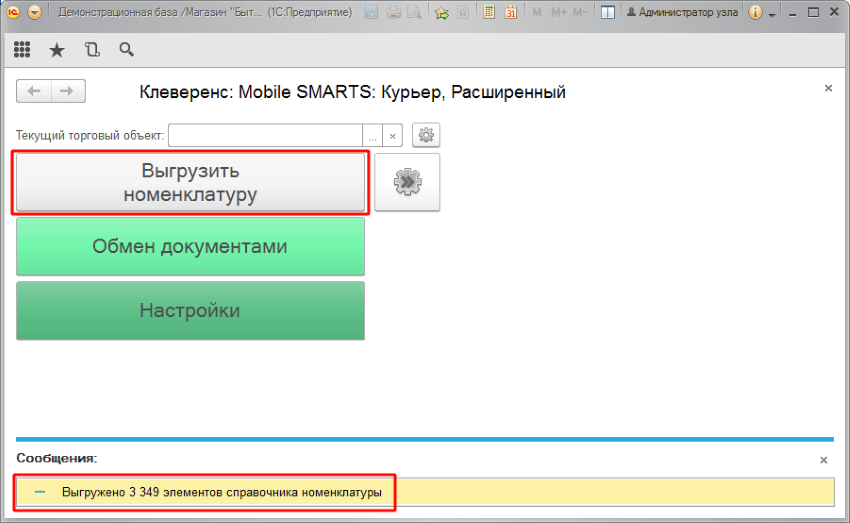This screenshot has height=523, width=850.
Task: Close the Сообщения panel
Action: click(823, 460)
